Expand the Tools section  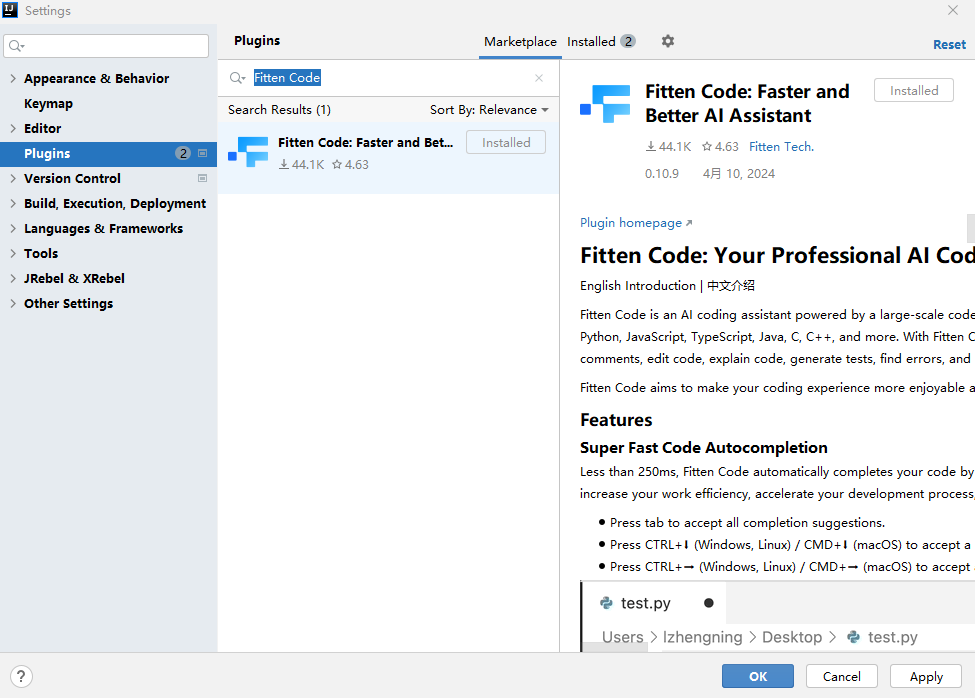point(13,253)
